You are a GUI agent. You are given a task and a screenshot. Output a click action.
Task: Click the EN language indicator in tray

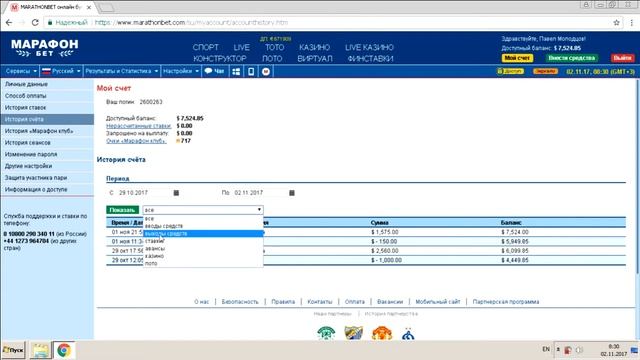point(546,349)
